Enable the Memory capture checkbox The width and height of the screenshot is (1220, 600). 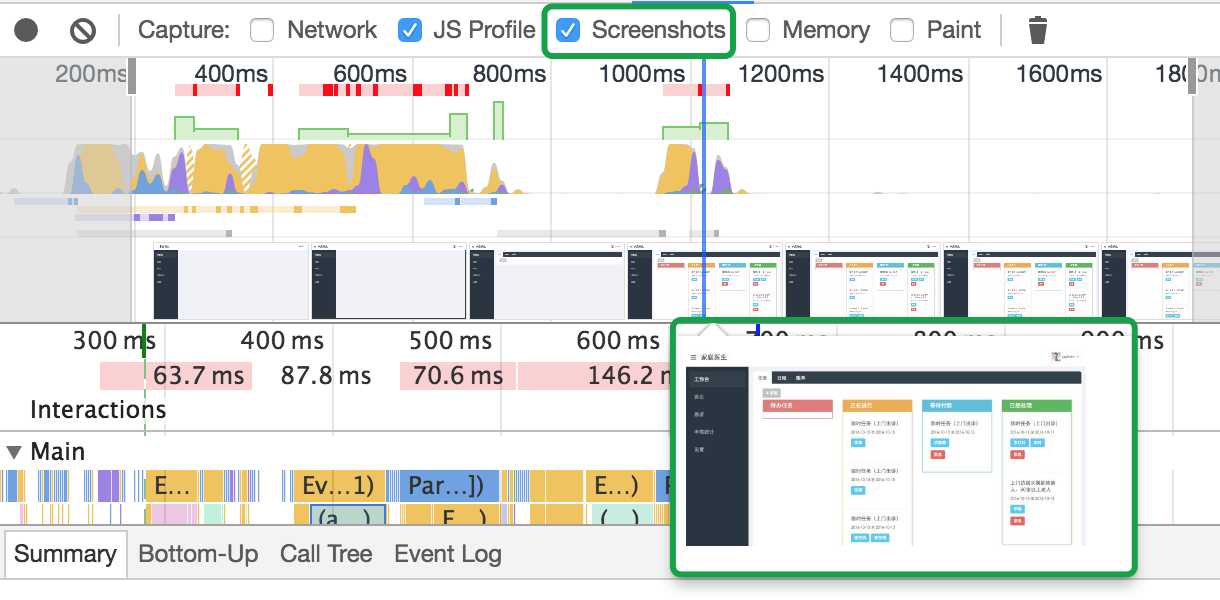click(758, 30)
